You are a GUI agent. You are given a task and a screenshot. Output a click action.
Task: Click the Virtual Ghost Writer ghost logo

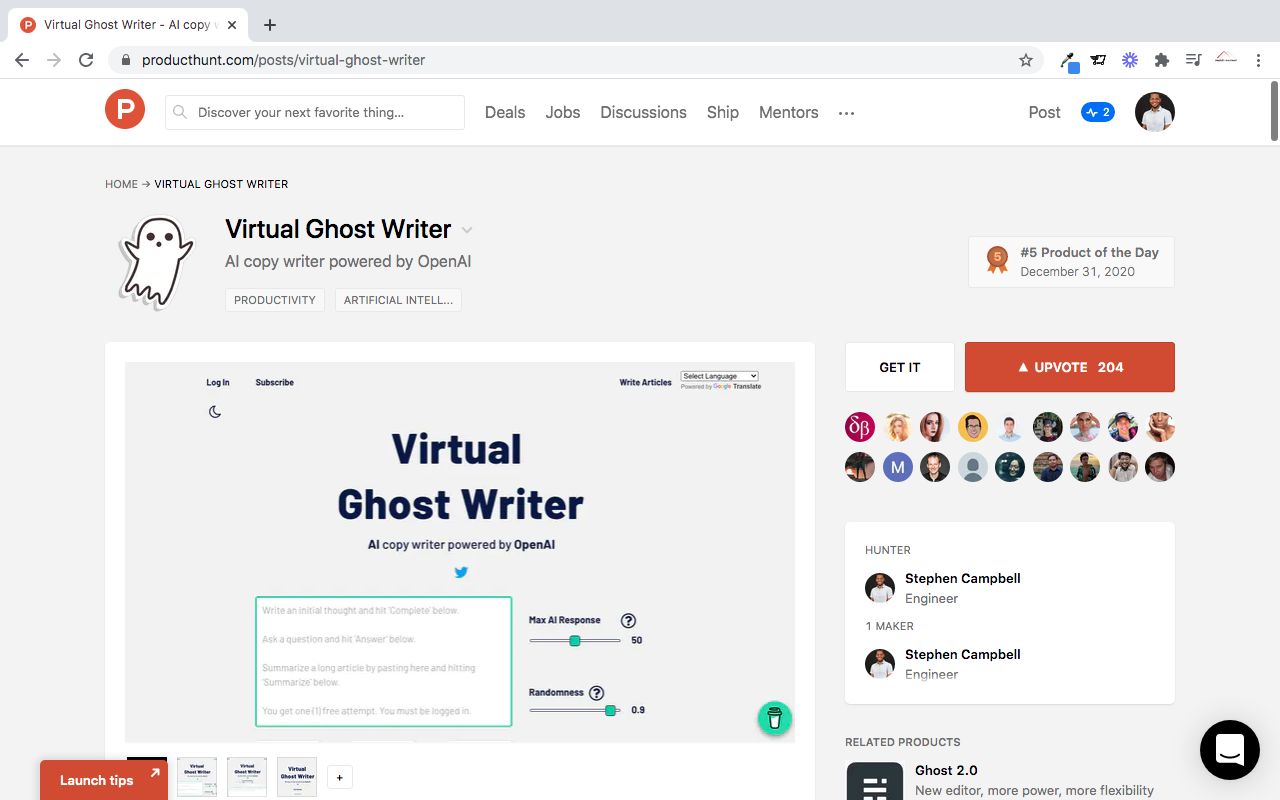click(155, 262)
